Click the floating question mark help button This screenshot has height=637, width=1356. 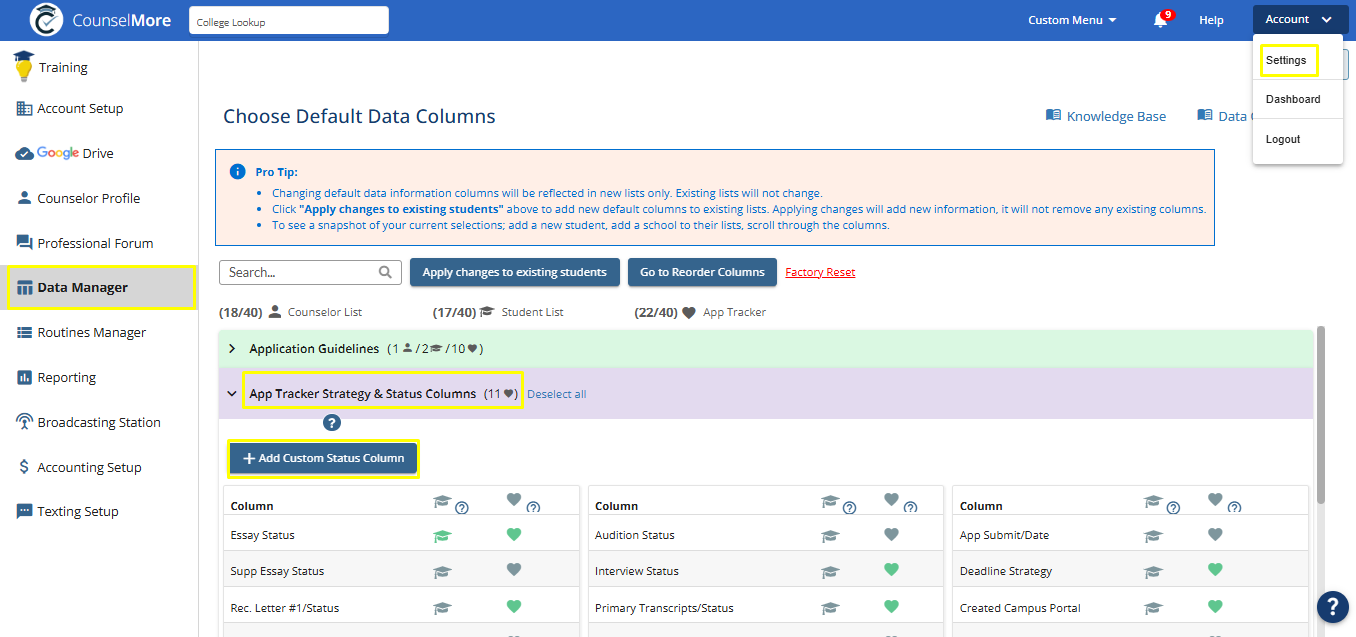1332,607
